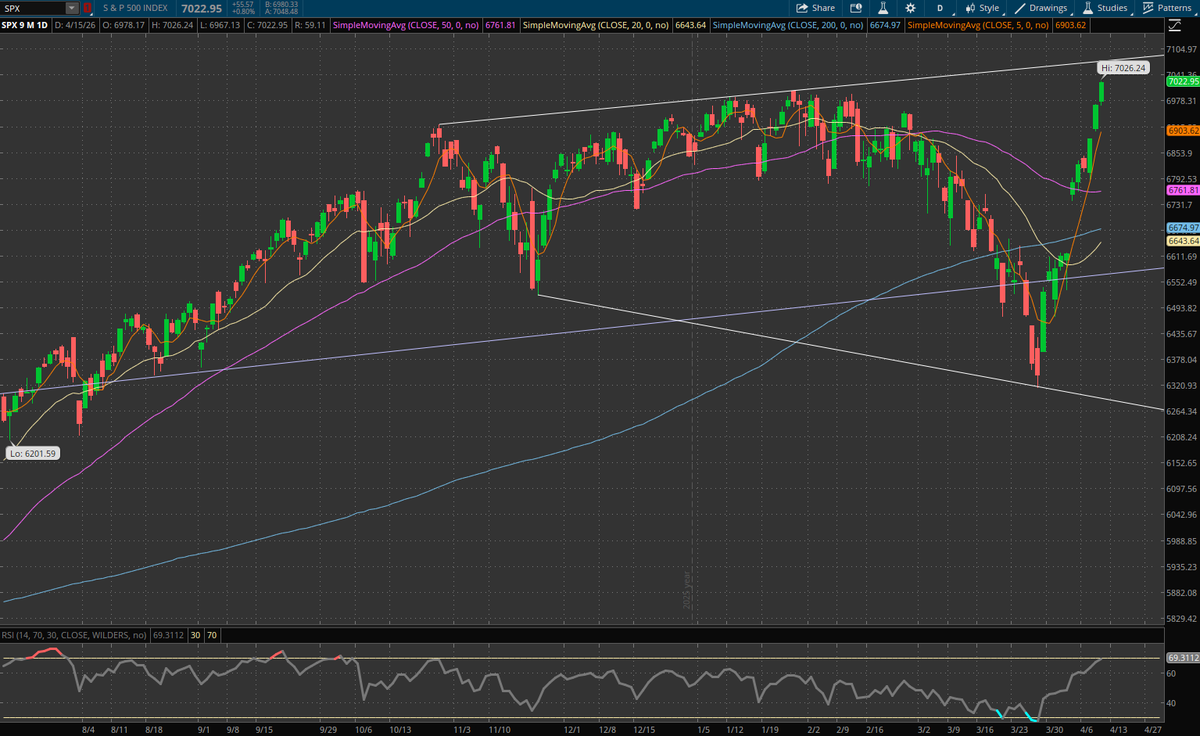Click the green 7022.95 last price tag
Screen dimensions: 1200x736
coord(1182,82)
